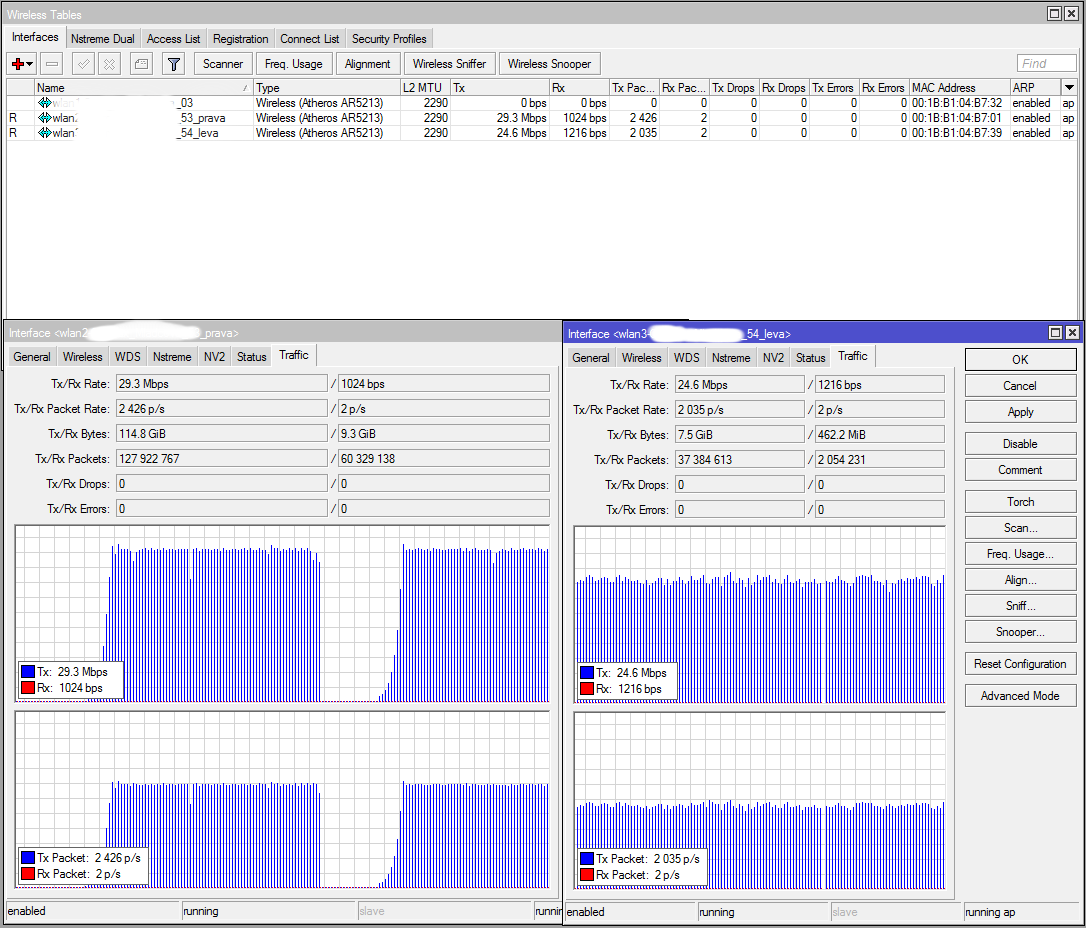Click the Tx Bytes field showing 7.5 GiB

(740, 435)
